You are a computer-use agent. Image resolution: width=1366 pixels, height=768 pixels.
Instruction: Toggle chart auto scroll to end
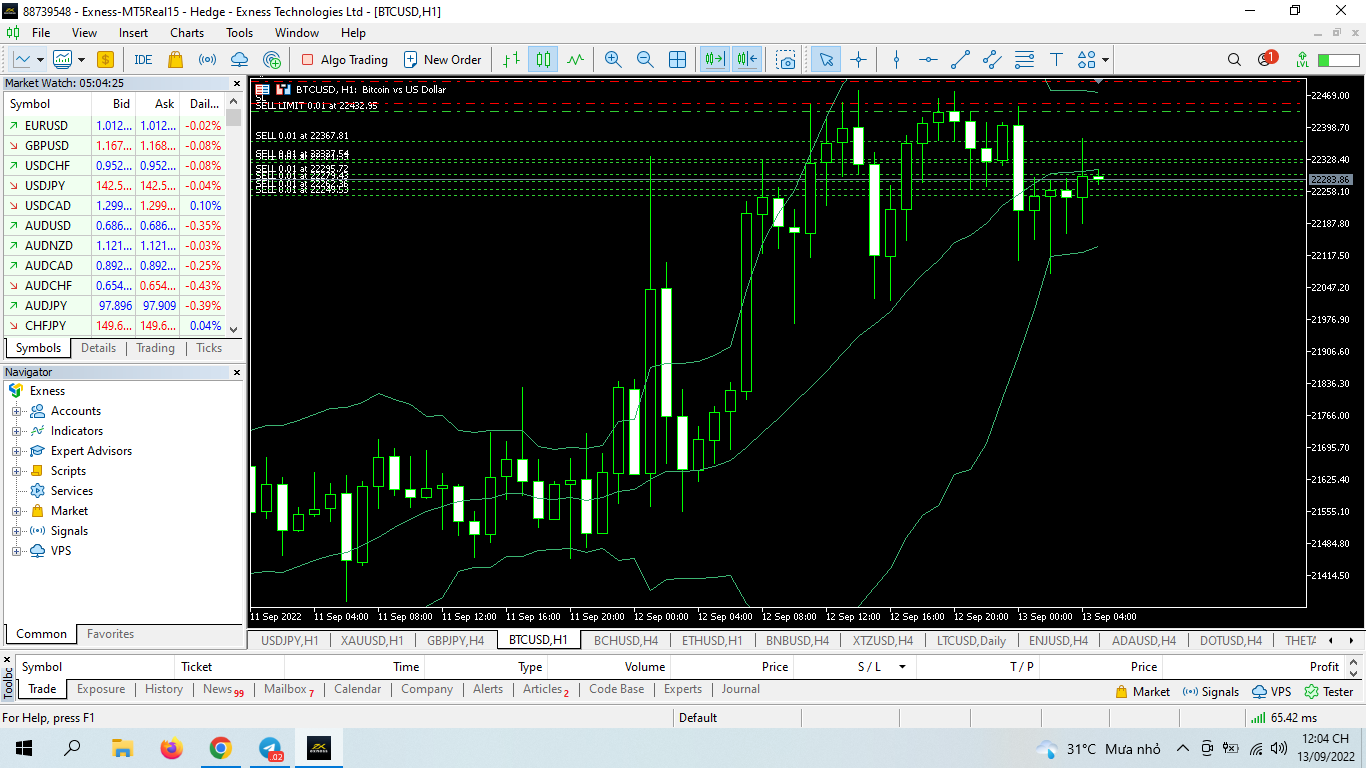[715, 59]
